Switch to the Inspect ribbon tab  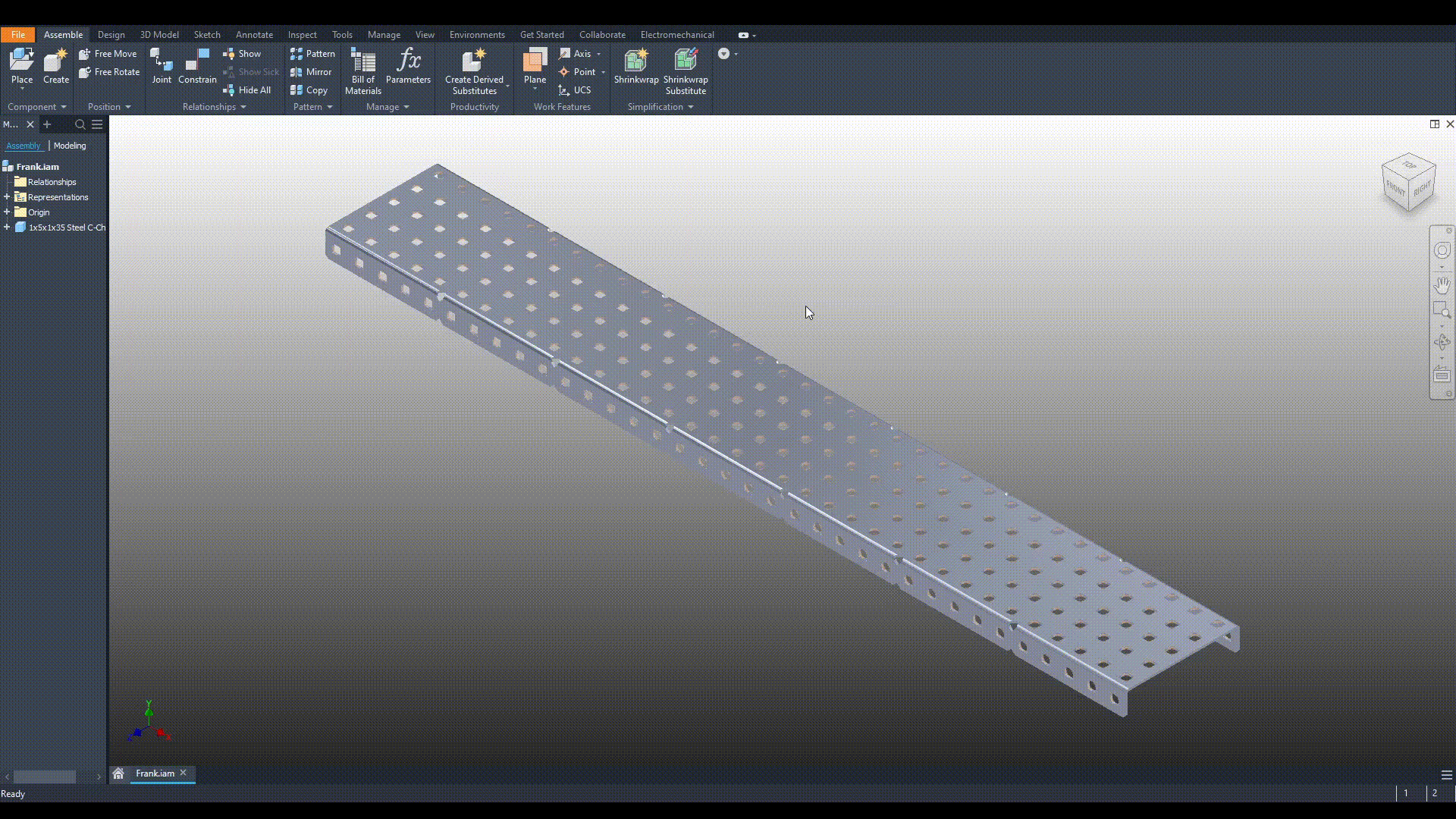(x=302, y=35)
